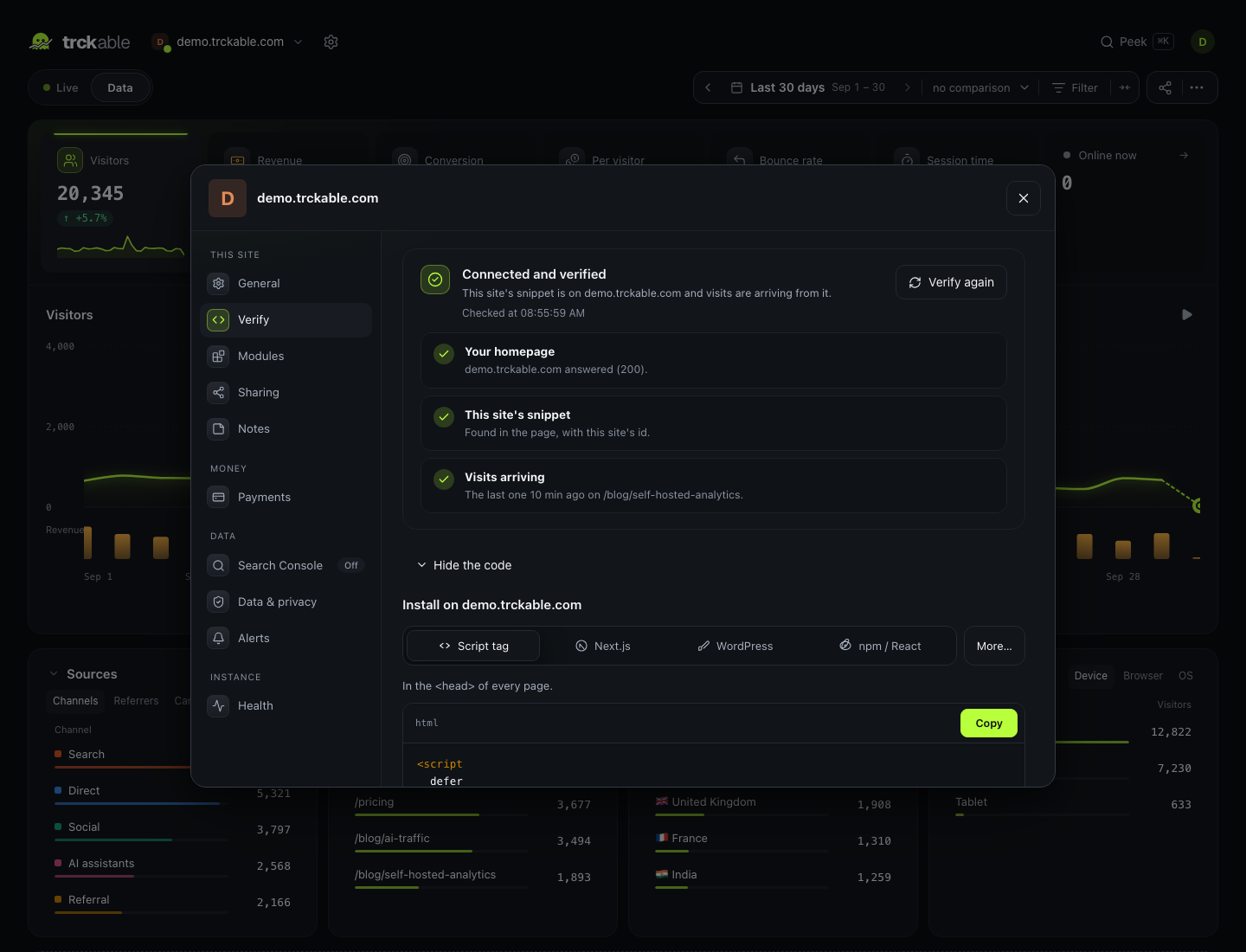
Task: Select the Channels tab in Sources
Action: tap(75, 701)
